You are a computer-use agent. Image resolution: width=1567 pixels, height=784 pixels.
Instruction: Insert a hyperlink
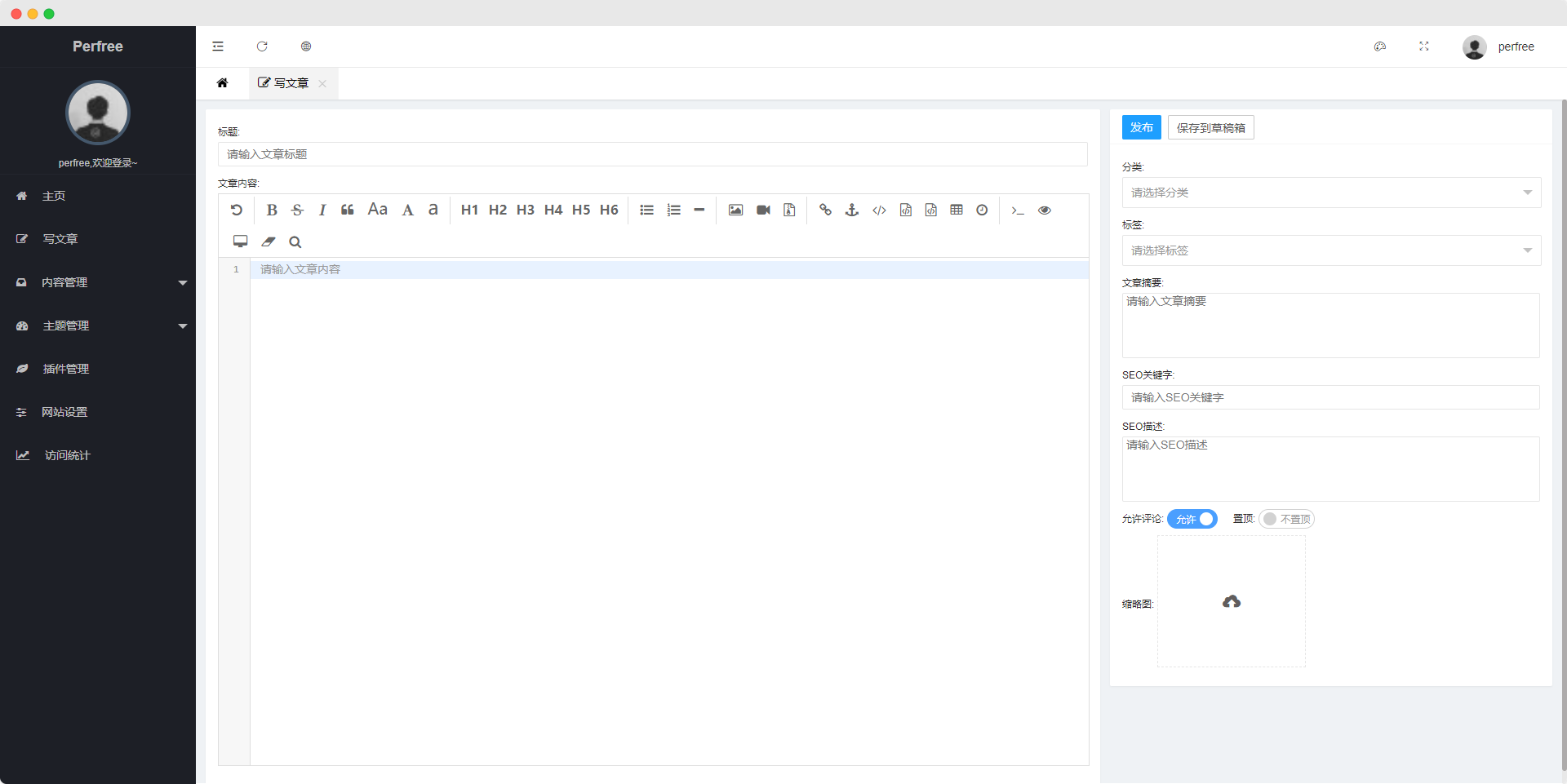825,210
